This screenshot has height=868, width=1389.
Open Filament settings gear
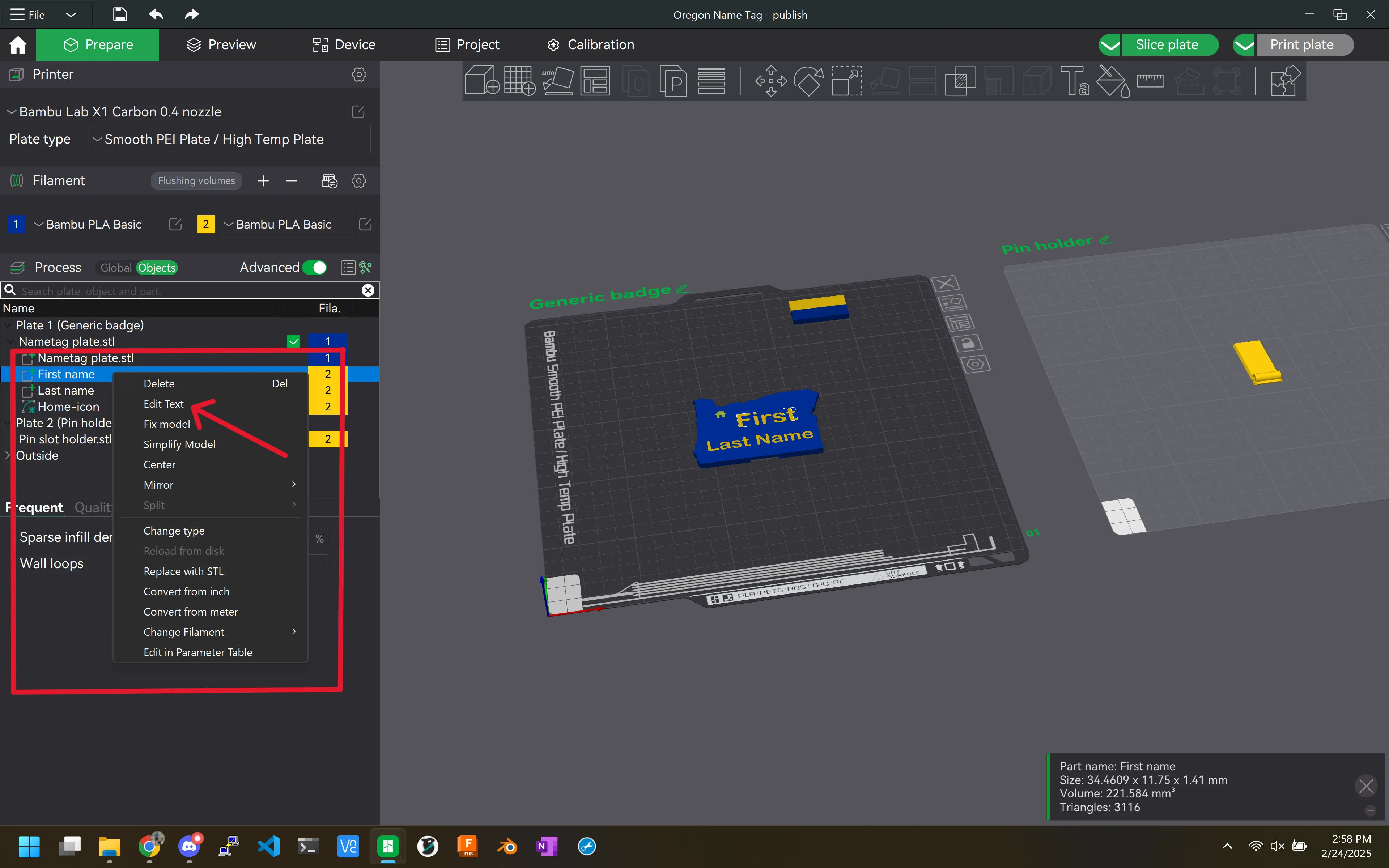point(359,181)
